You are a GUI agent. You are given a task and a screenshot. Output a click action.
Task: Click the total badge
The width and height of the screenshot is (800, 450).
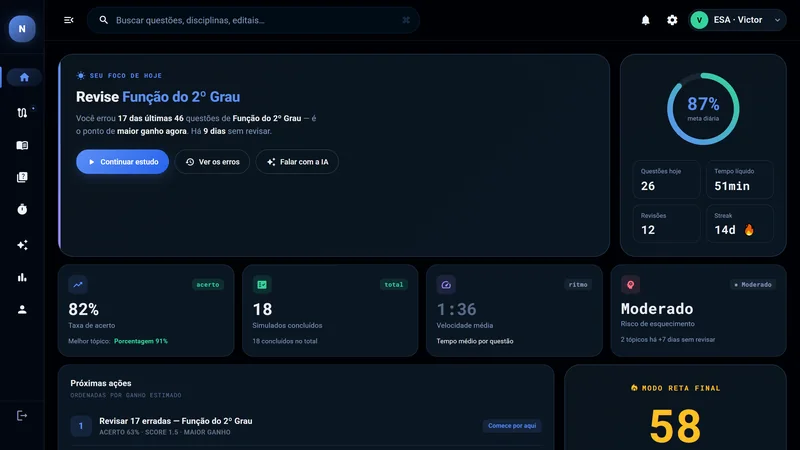point(393,285)
